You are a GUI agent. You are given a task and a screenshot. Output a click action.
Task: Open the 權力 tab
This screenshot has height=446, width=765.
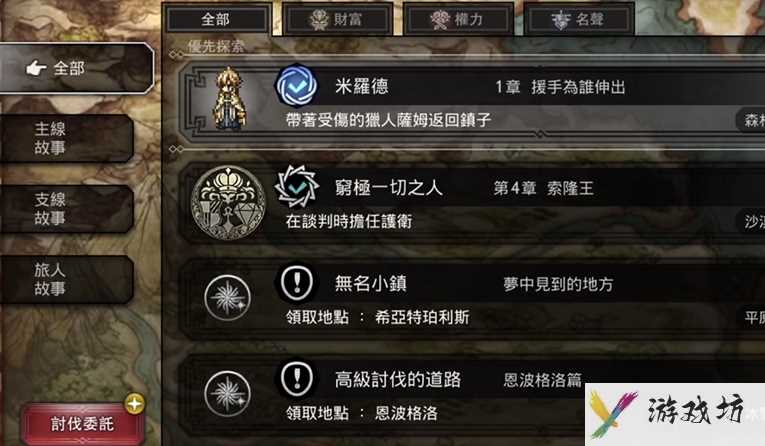[458, 20]
